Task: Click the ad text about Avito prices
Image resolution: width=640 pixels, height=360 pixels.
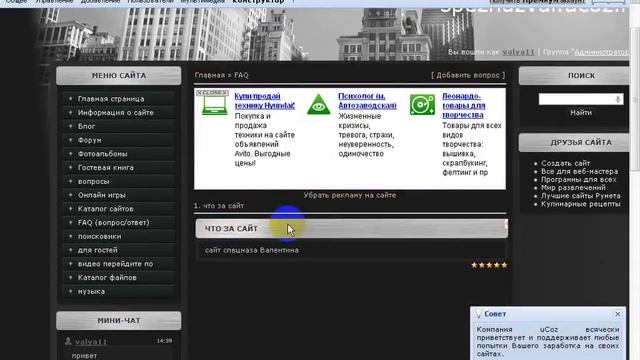Action: coord(264,140)
